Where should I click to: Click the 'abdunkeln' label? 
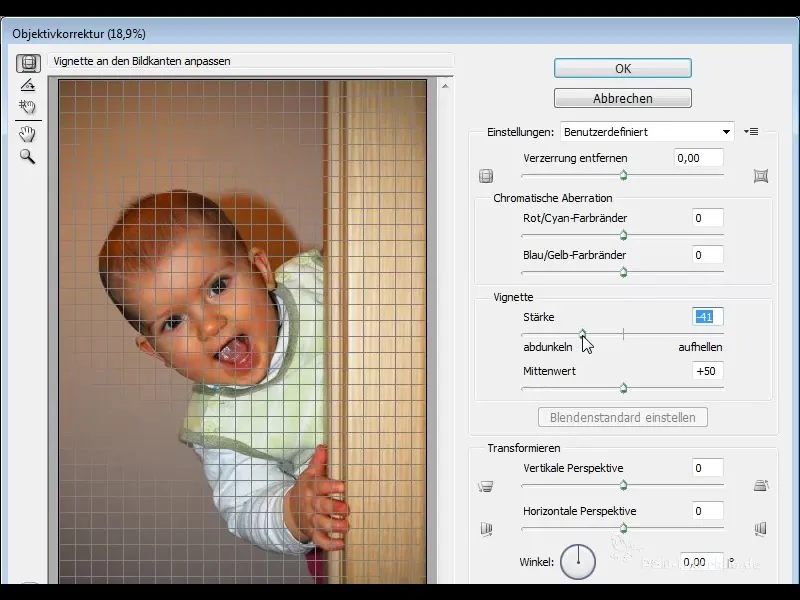[547, 347]
